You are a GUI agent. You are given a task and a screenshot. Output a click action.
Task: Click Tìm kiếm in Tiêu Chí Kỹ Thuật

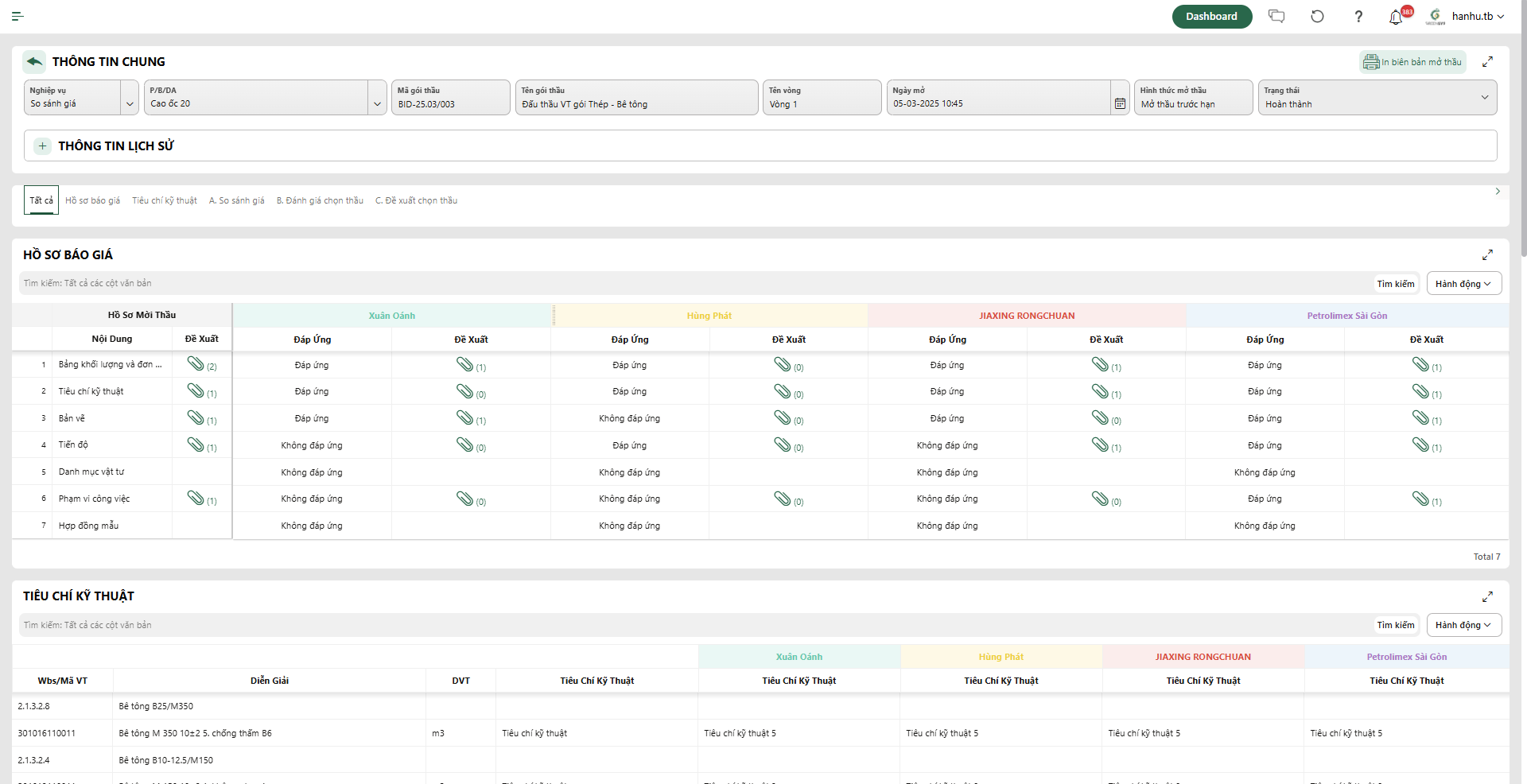pos(1396,625)
